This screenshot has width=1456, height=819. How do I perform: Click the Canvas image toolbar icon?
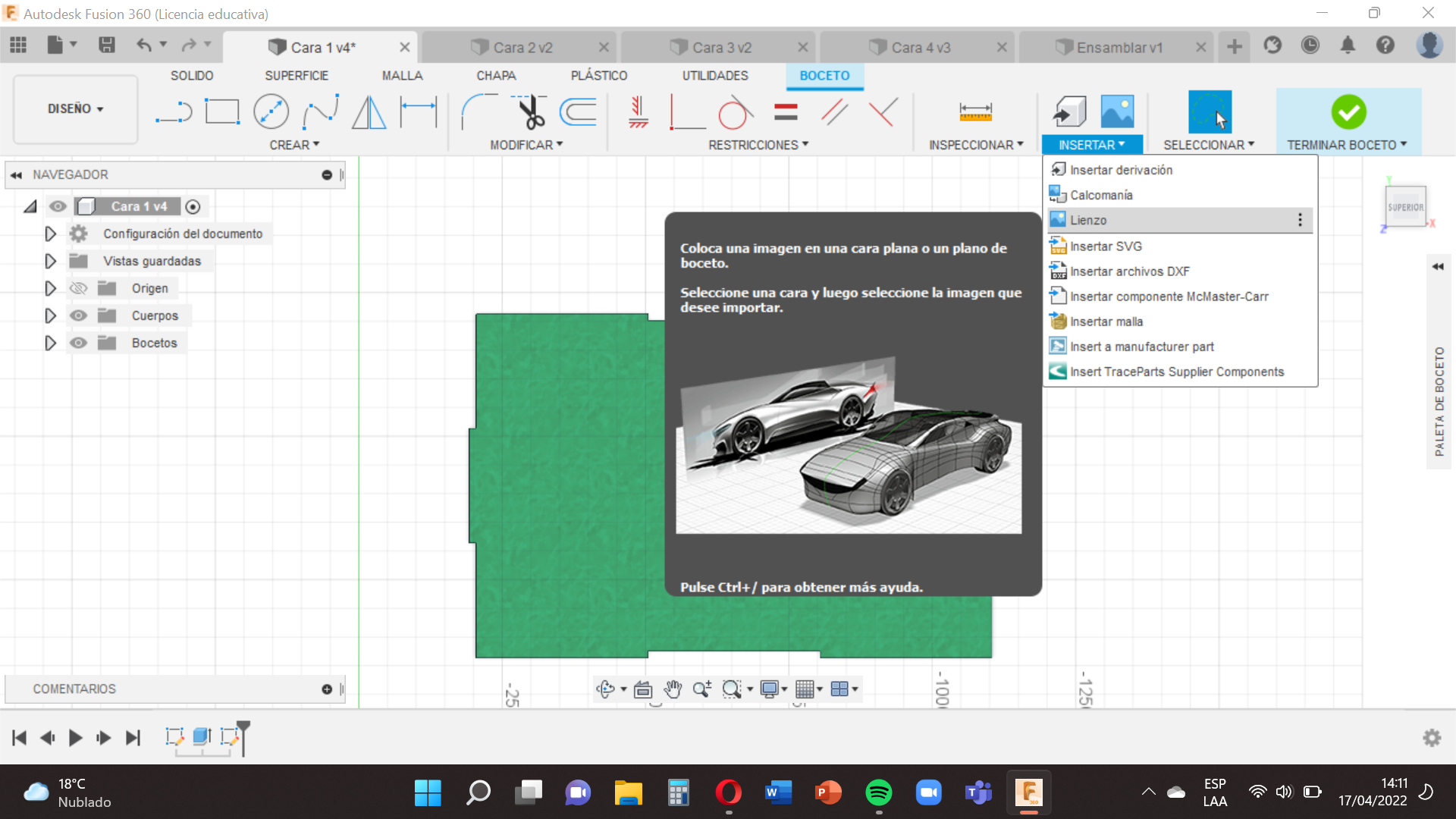[1117, 112]
